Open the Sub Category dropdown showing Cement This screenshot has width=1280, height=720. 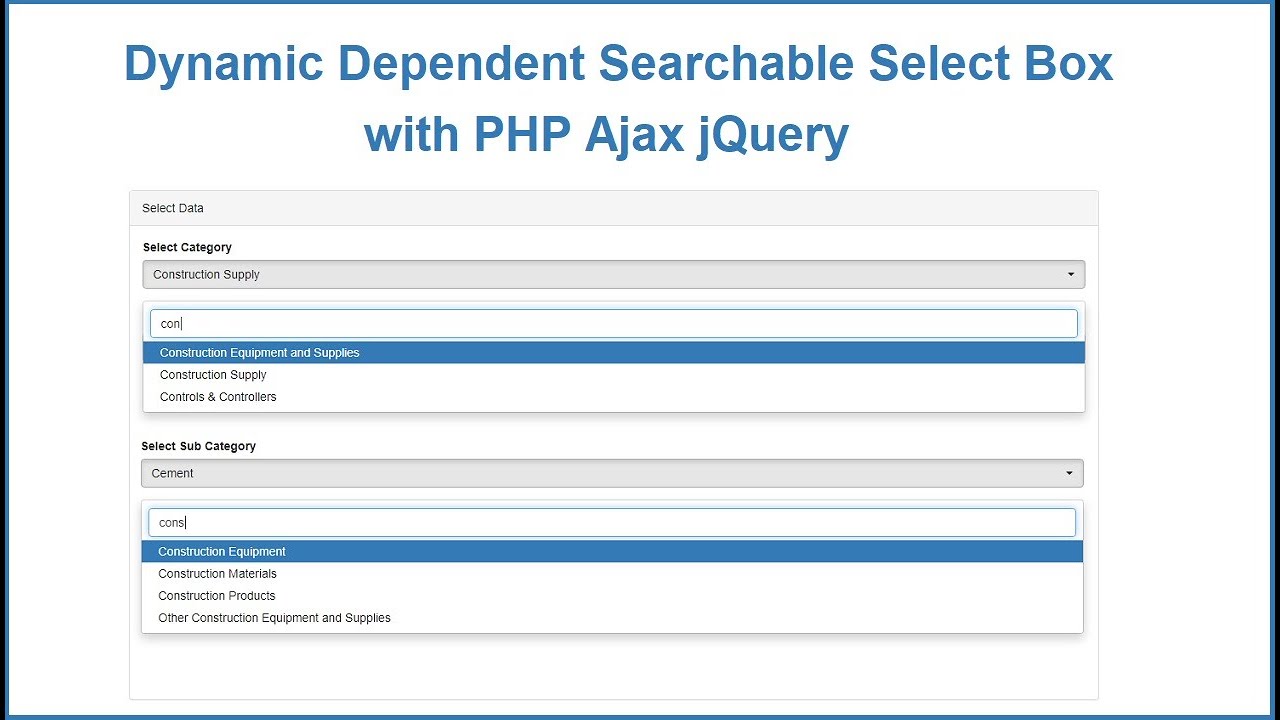pyautogui.click(x=612, y=473)
